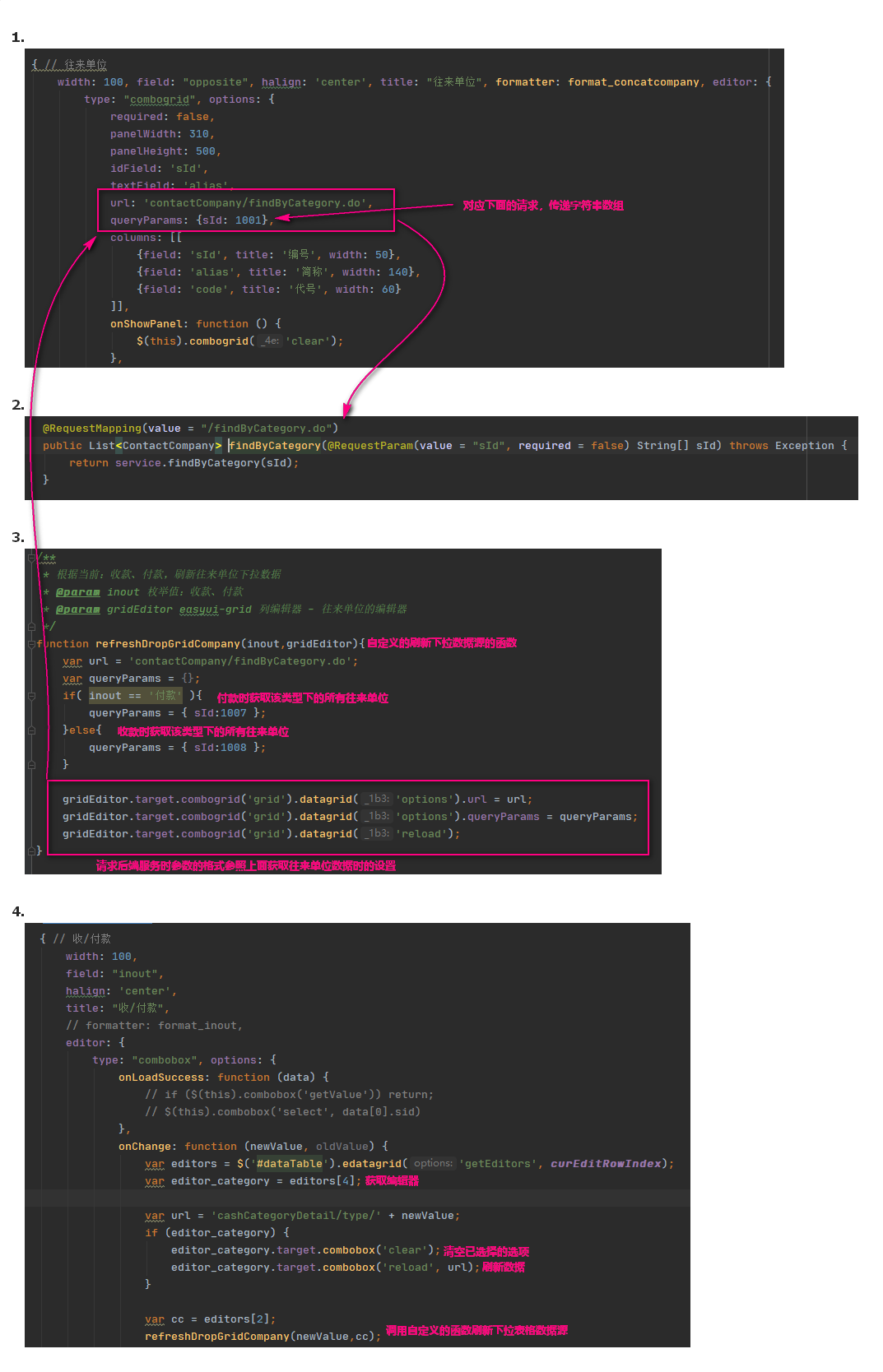This screenshot has width=883, height=1372.
Task: Click the options .queryParams assignment line
Action: tap(351, 816)
